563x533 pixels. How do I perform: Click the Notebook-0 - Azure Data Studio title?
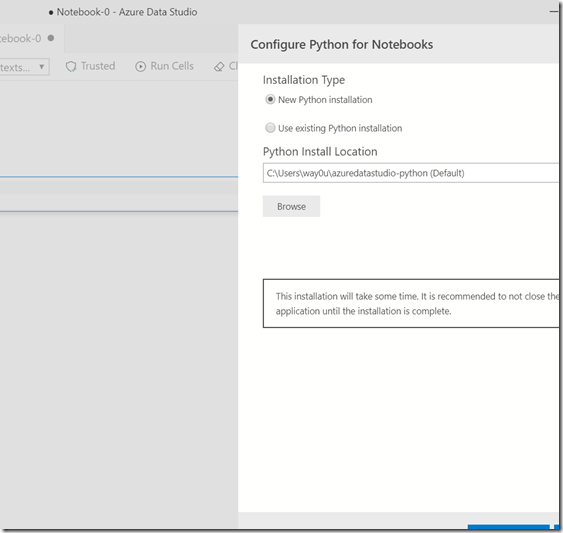[127, 12]
